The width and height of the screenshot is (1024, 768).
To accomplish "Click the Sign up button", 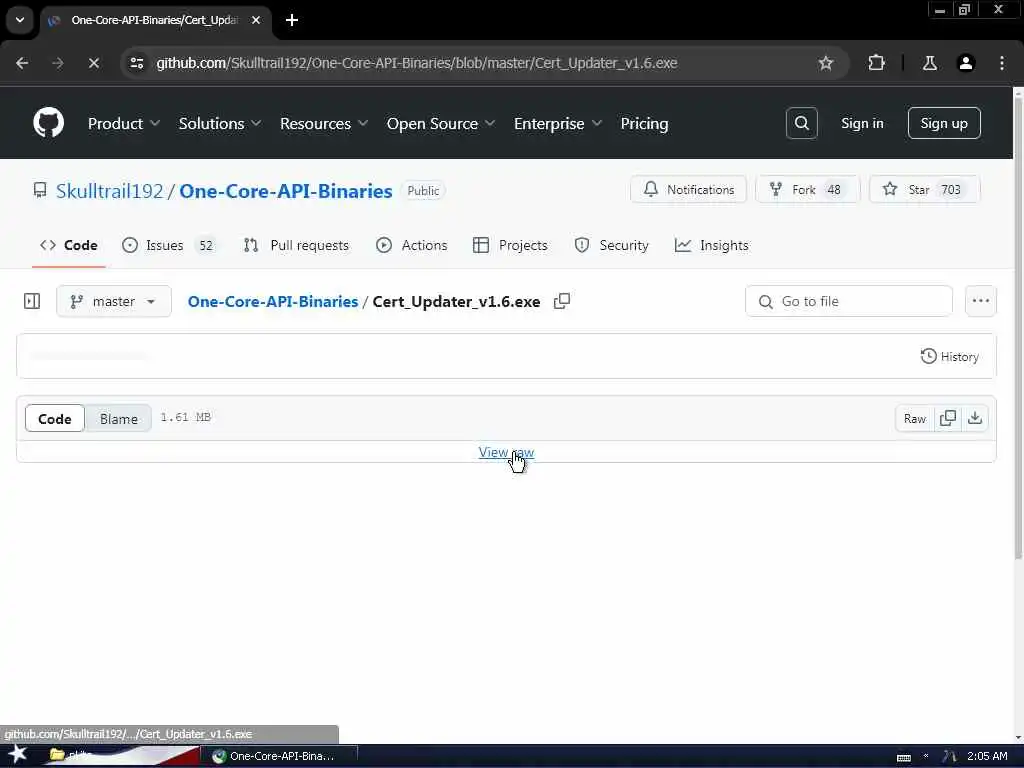I will [944, 123].
